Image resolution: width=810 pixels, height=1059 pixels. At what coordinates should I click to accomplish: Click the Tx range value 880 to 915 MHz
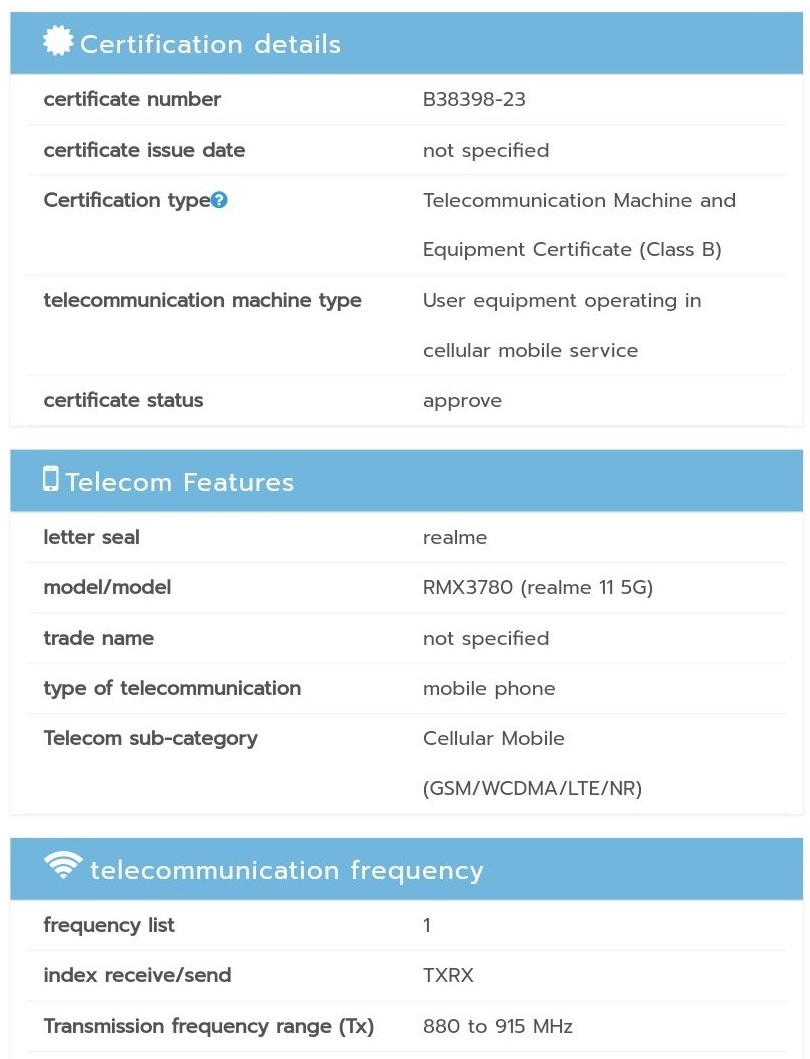pos(497,1026)
